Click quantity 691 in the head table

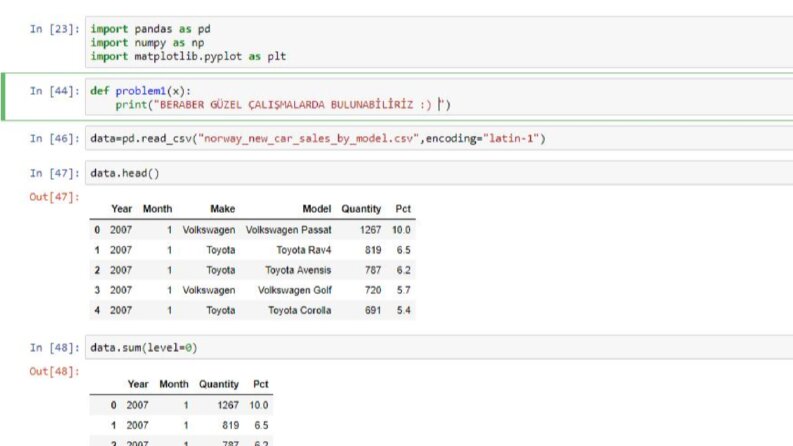[x=373, y=310]
